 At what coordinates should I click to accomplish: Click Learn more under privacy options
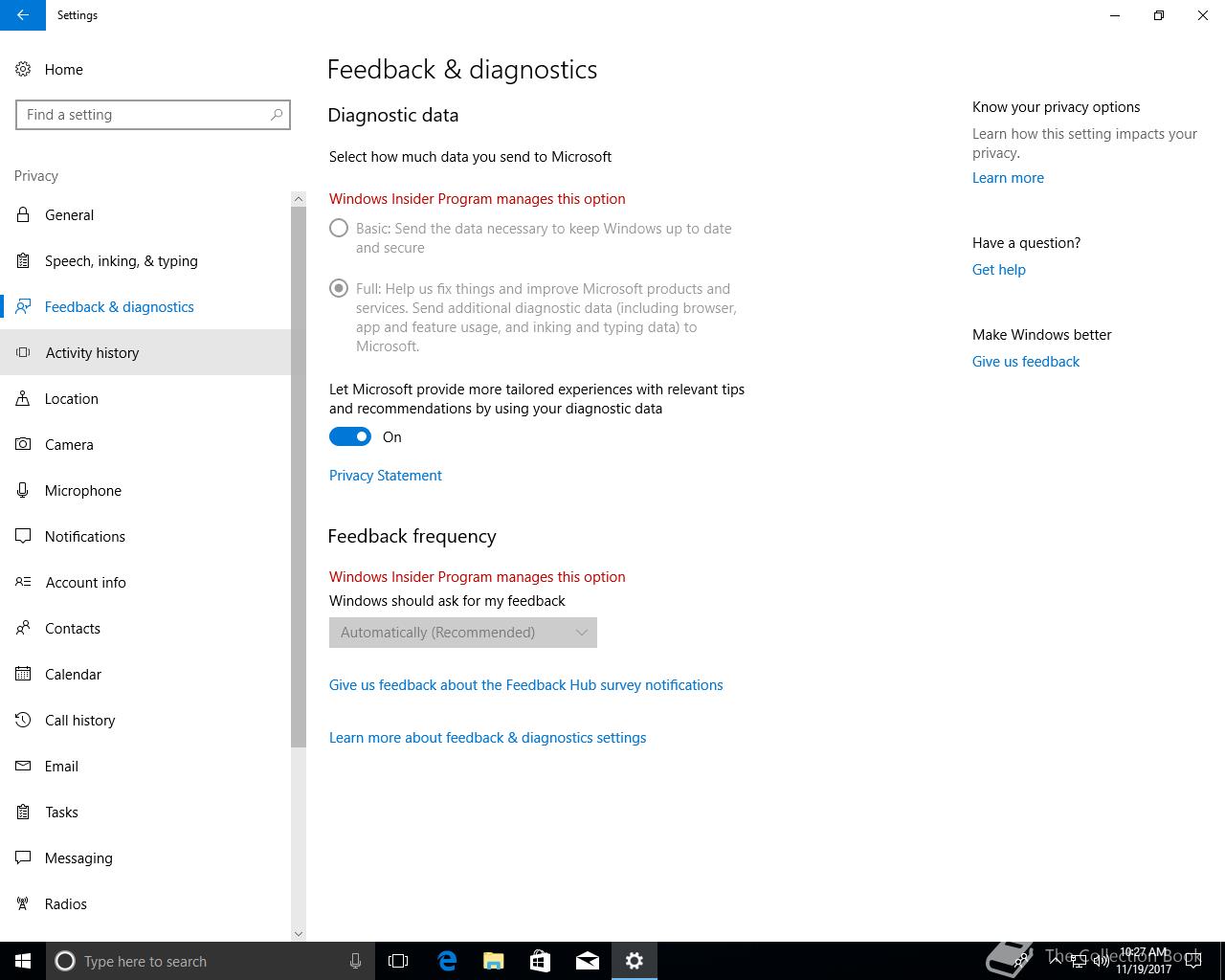point(1008,178)
